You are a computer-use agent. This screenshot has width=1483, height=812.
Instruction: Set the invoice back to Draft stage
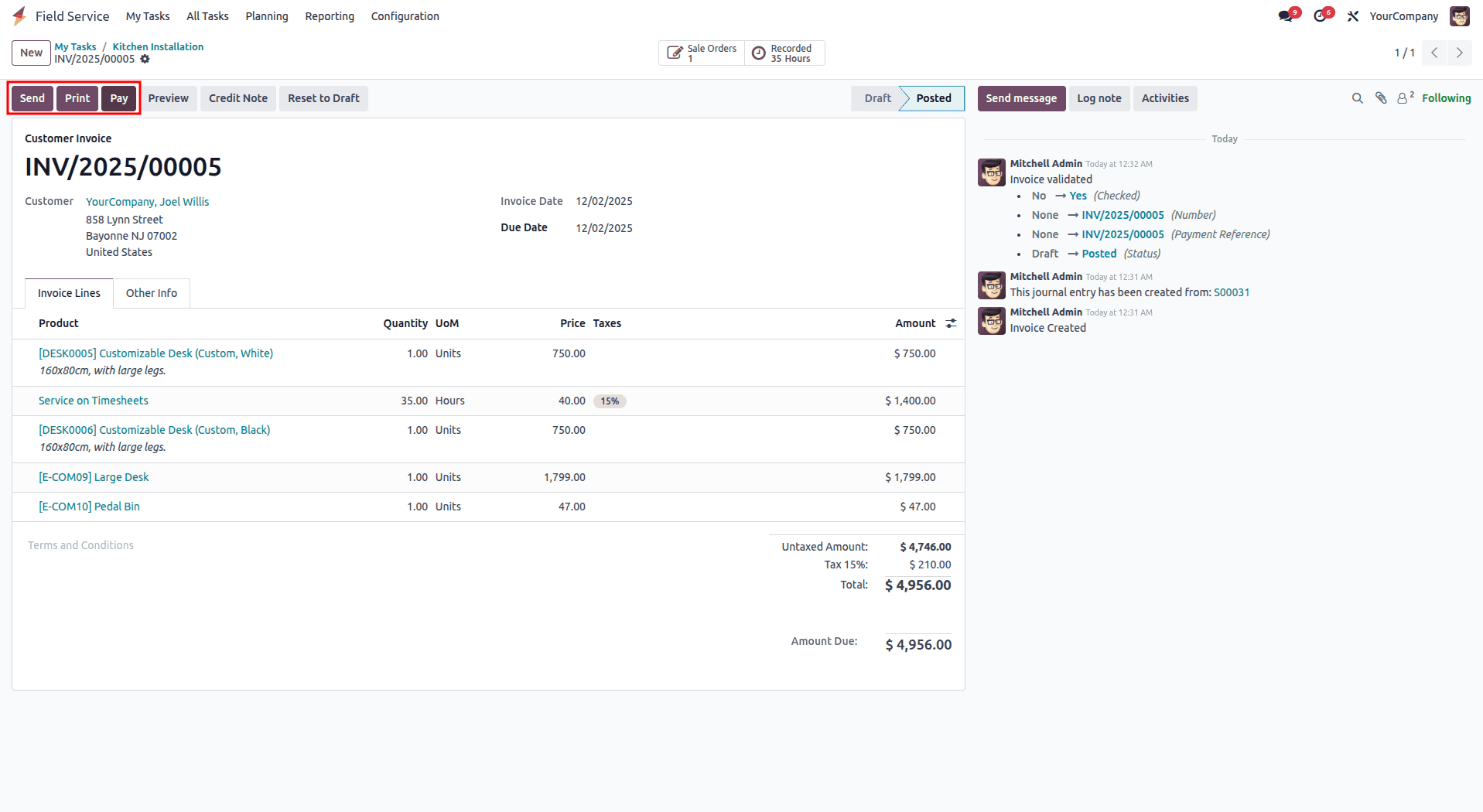tap(323, 98)
